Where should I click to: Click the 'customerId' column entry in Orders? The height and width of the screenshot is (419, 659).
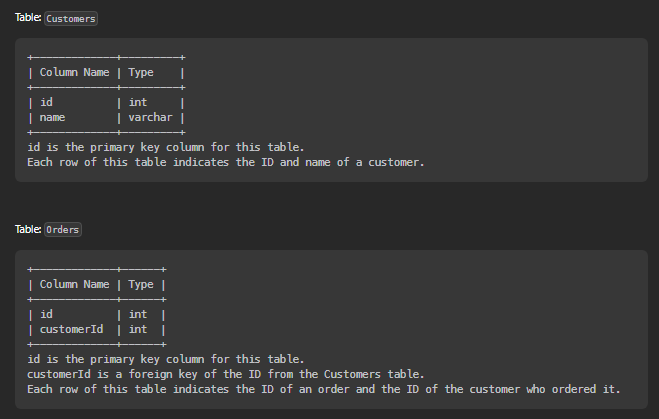tap(71, 329)
